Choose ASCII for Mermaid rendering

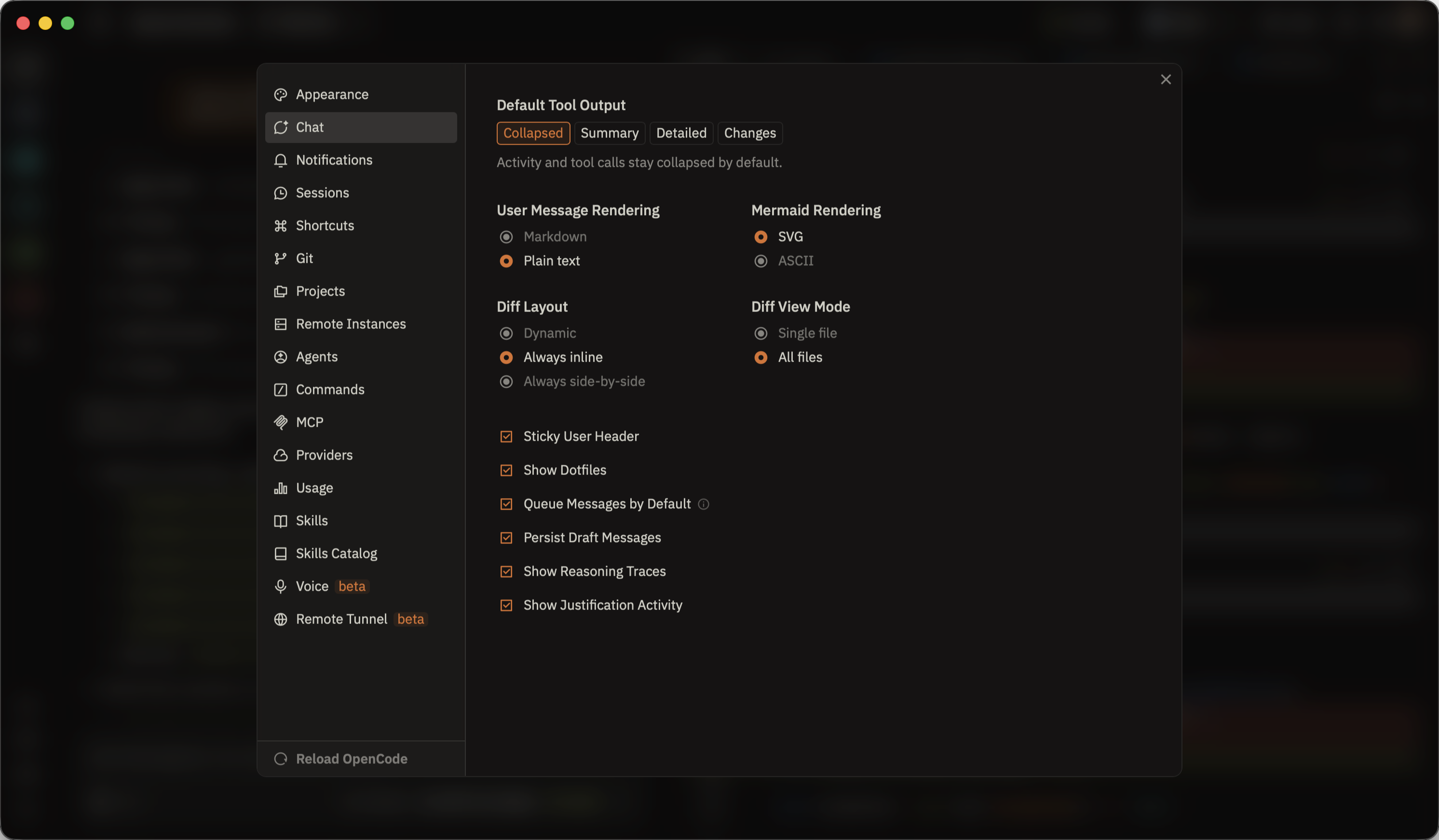pyautogui.click(x=760, y=261)
